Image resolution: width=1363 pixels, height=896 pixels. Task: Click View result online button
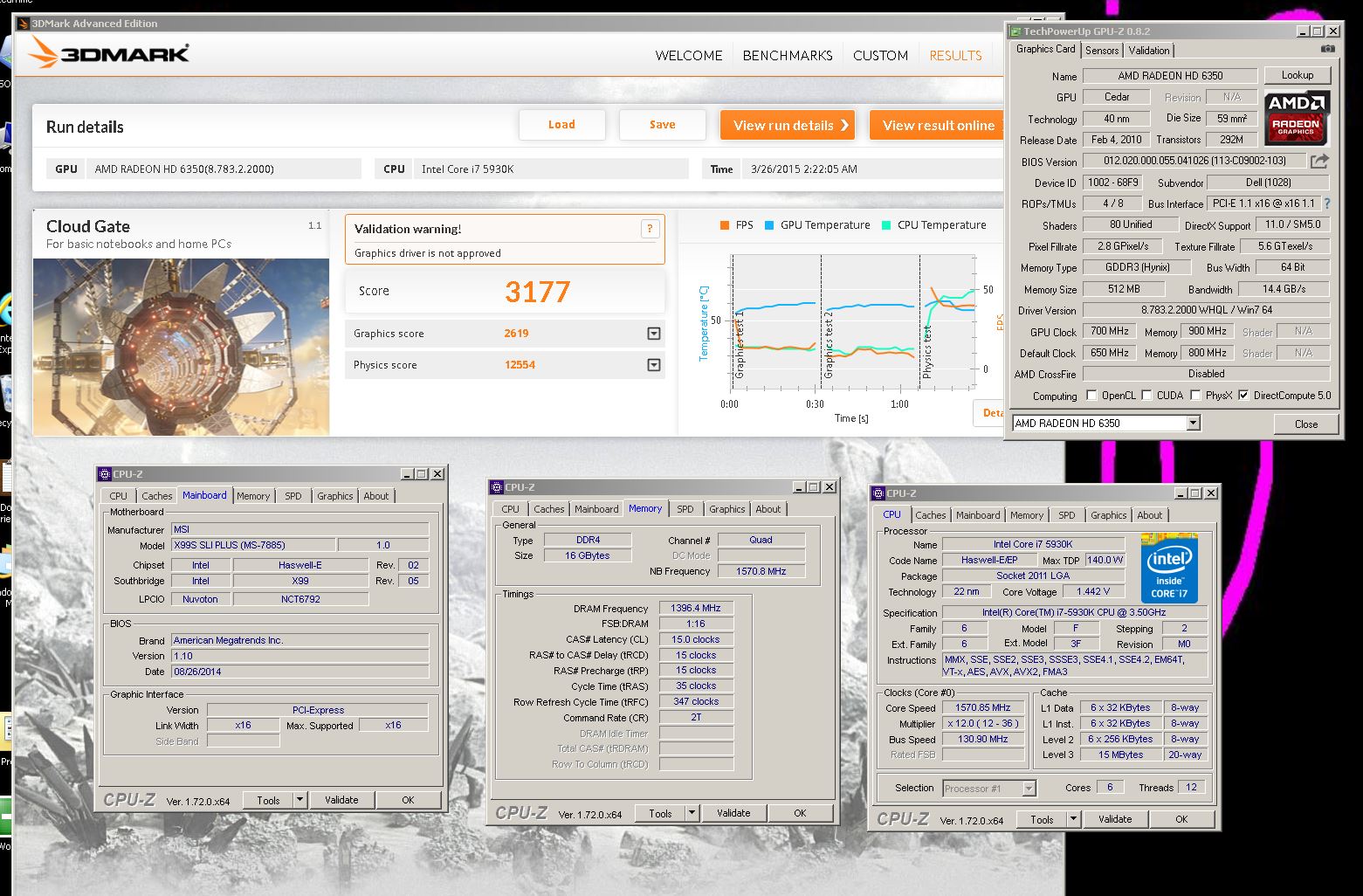point(938,125)
